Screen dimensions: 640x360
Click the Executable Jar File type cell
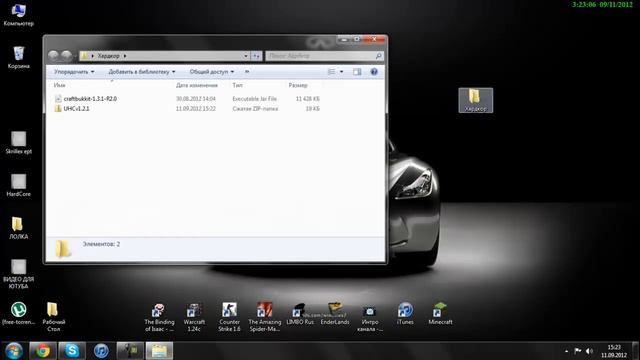pos(254,99)
